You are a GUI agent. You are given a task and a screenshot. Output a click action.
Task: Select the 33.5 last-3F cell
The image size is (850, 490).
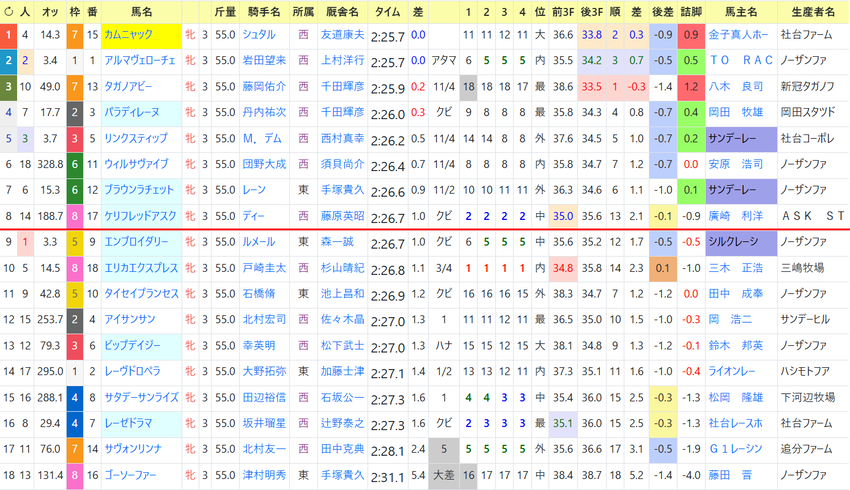coord(591,86)
